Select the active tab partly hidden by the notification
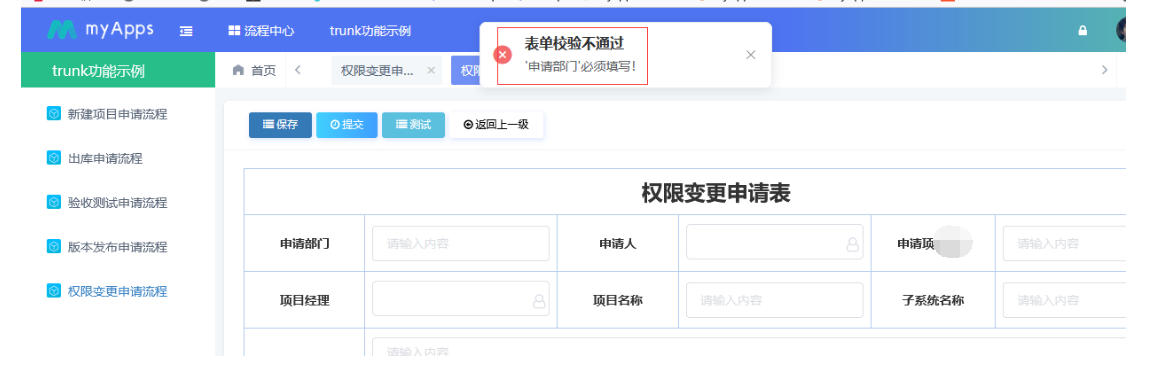 (x=466, y=70)
